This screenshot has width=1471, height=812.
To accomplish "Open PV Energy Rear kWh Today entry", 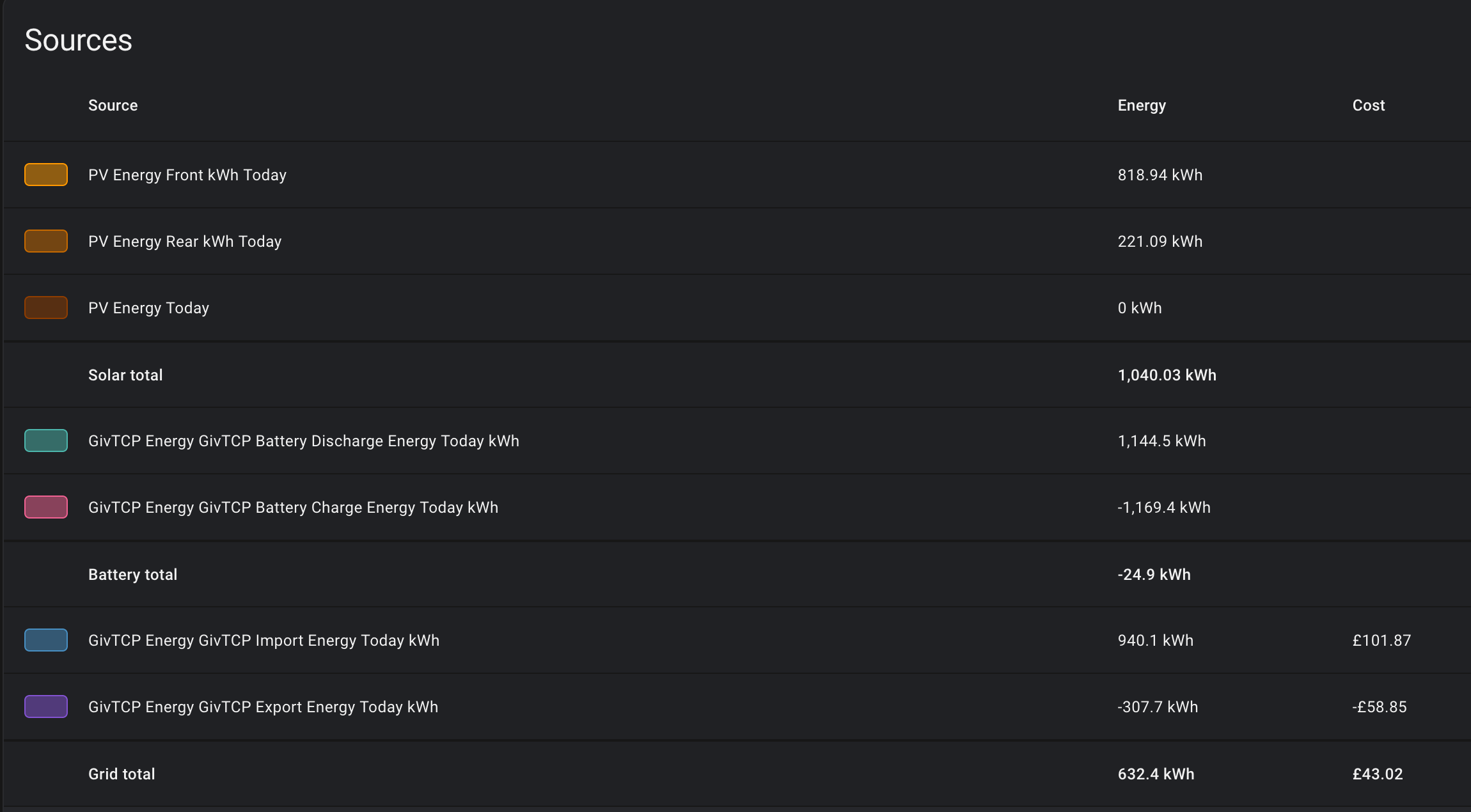I will [737, 241].
